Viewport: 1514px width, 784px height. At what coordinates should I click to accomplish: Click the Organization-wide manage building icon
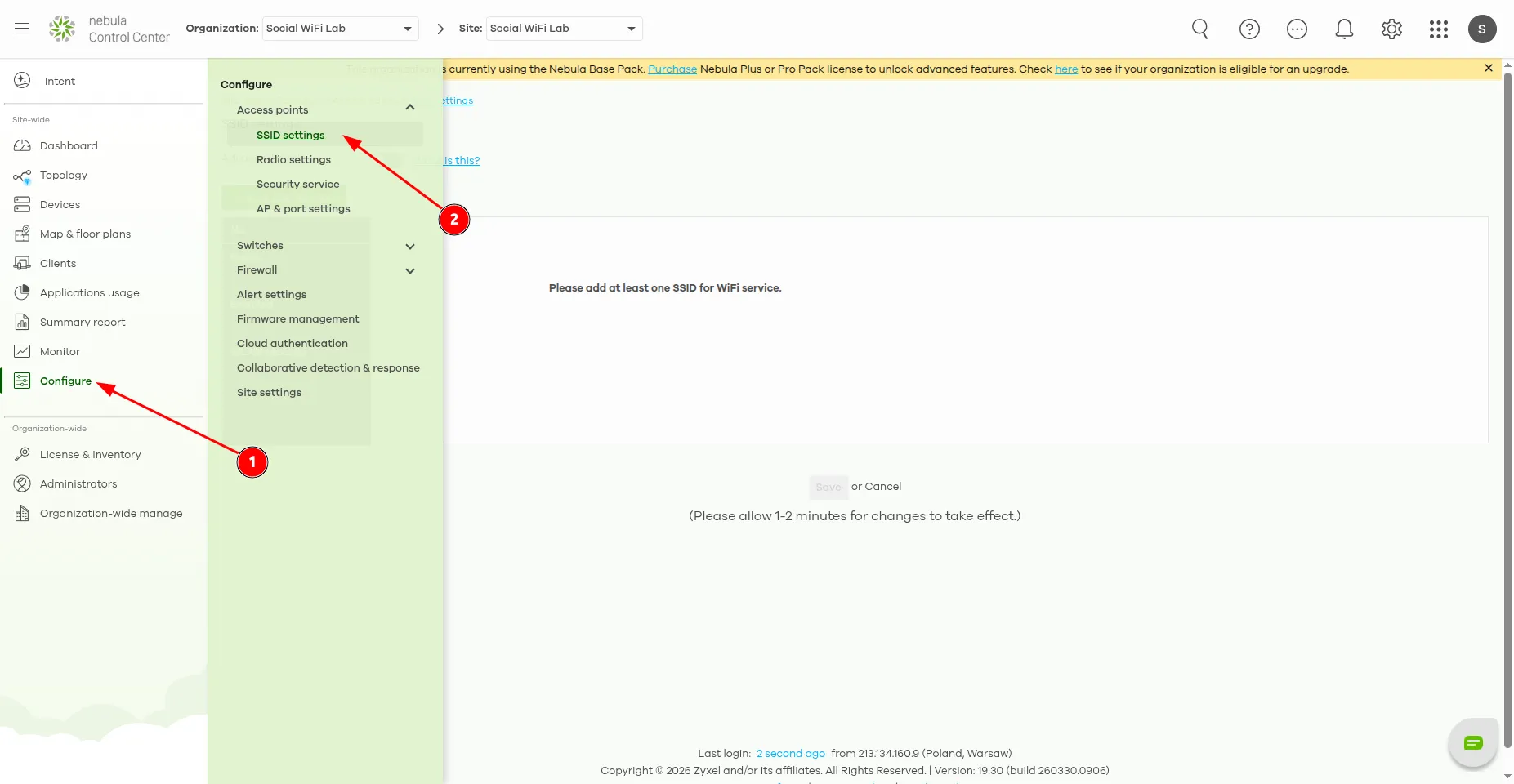(22, 513)
